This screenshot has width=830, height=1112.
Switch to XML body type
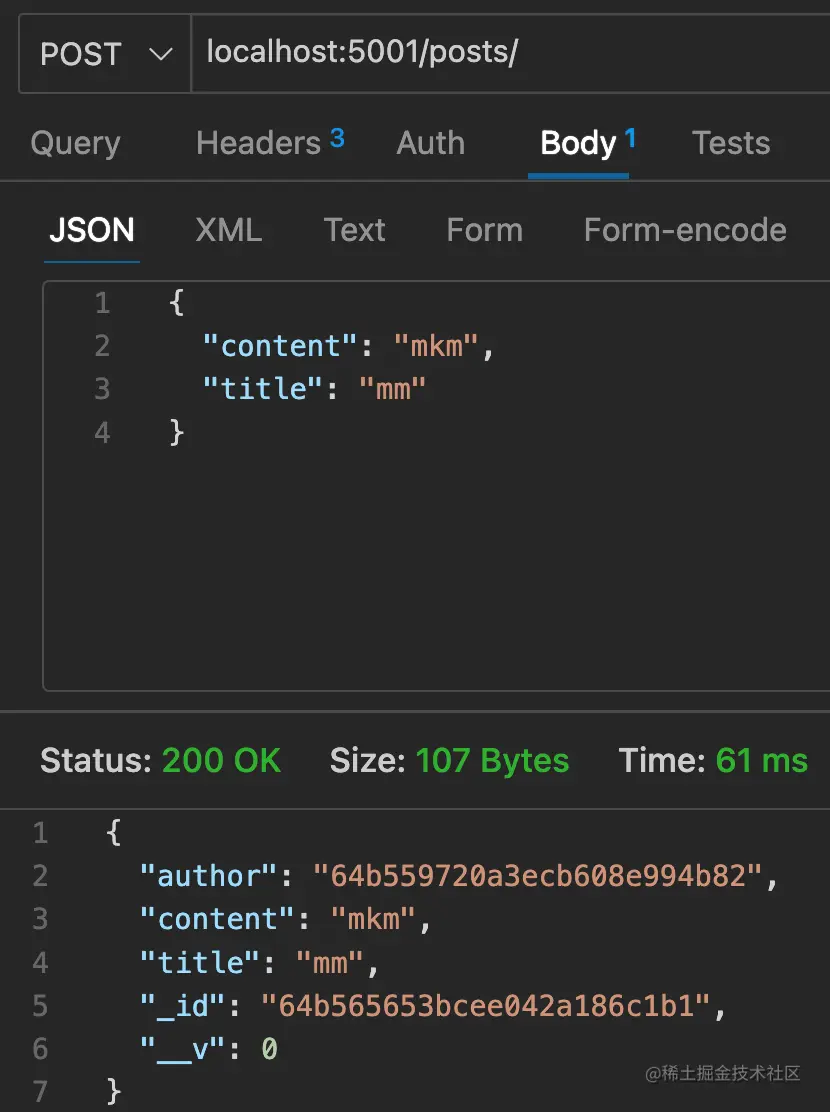pyautogui.click(x=228, y=230)
